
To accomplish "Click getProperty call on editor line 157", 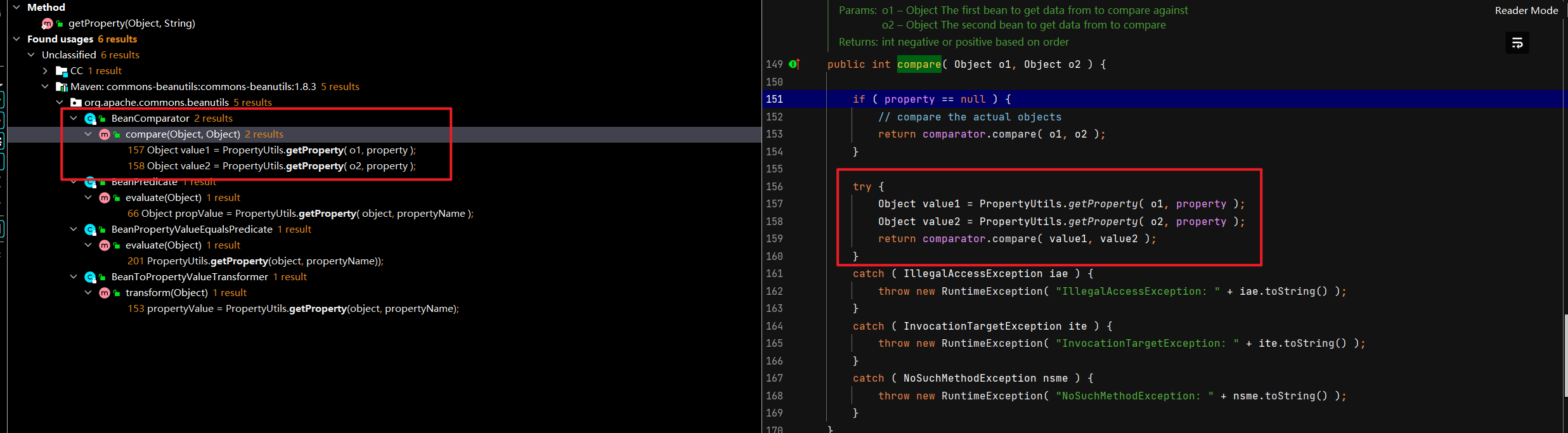I will [x=1103, y=204].
